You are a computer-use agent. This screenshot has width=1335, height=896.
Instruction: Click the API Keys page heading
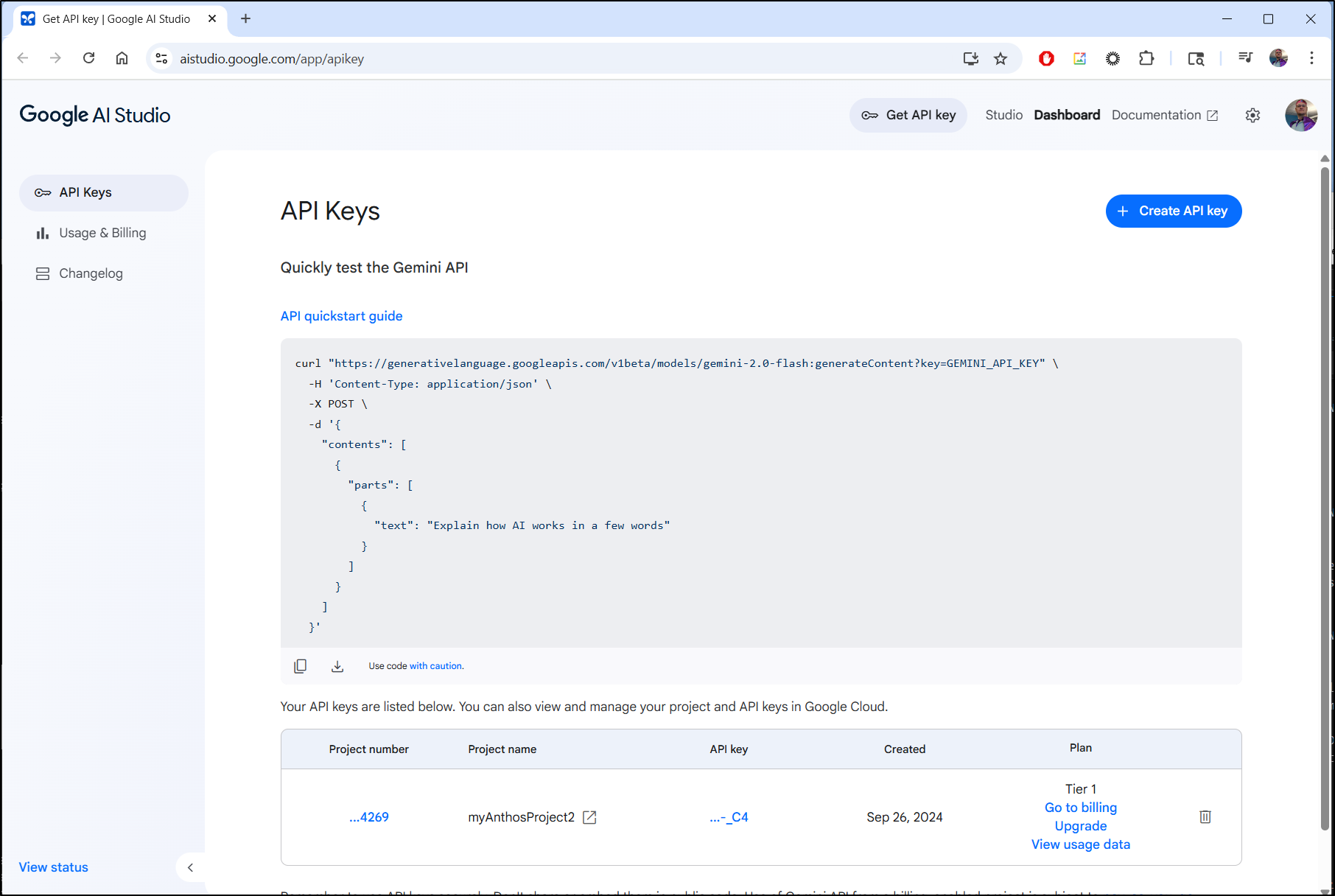pos(330,211)
